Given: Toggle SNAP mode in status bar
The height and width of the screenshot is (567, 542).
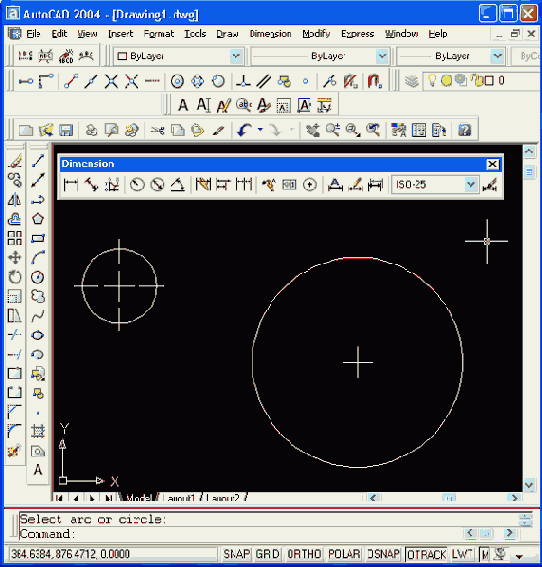Looking at the screenshot, I should (236, 554).
